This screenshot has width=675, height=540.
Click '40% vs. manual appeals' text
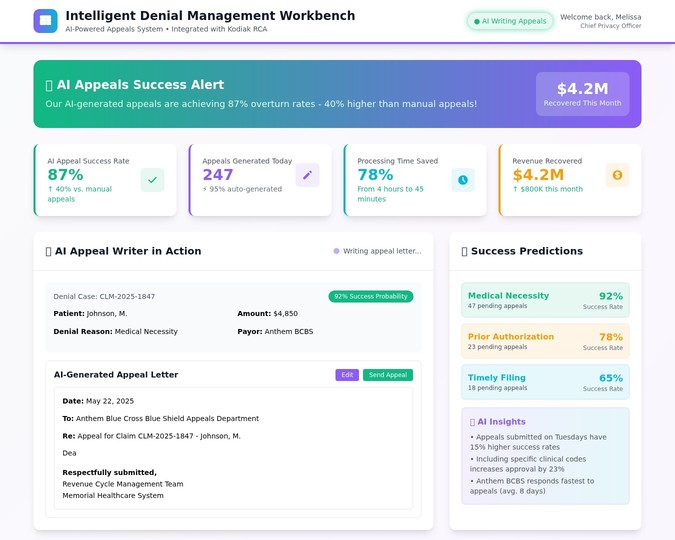click(x=80, y=194)
